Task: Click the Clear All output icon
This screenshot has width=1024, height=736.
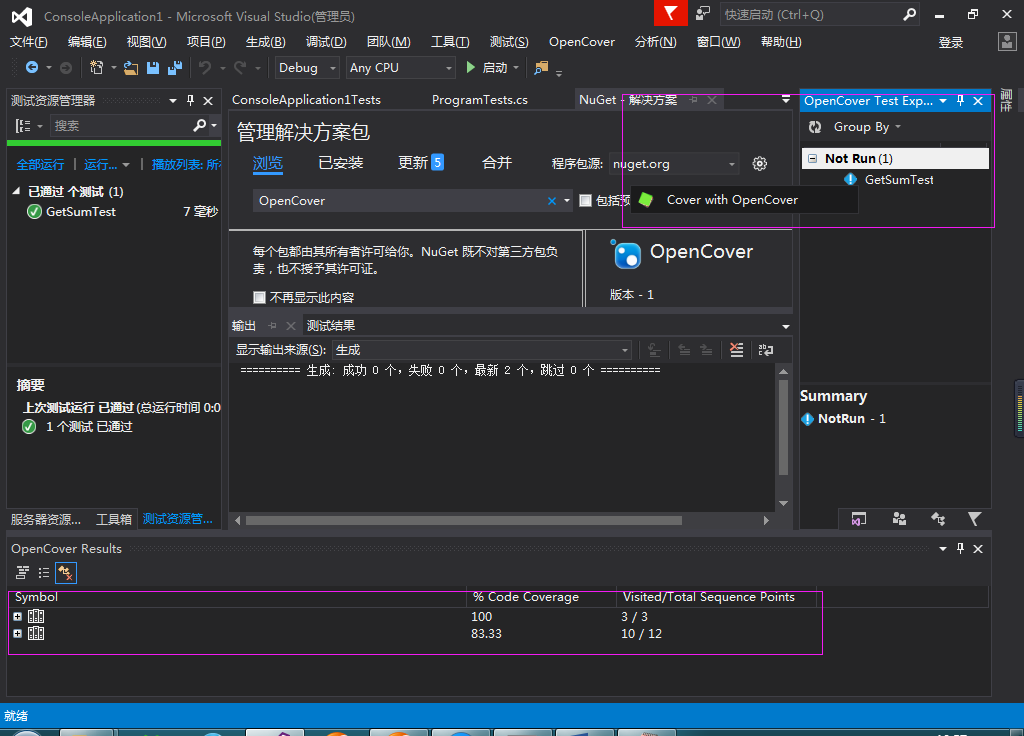Action: (x=737, y=350)
